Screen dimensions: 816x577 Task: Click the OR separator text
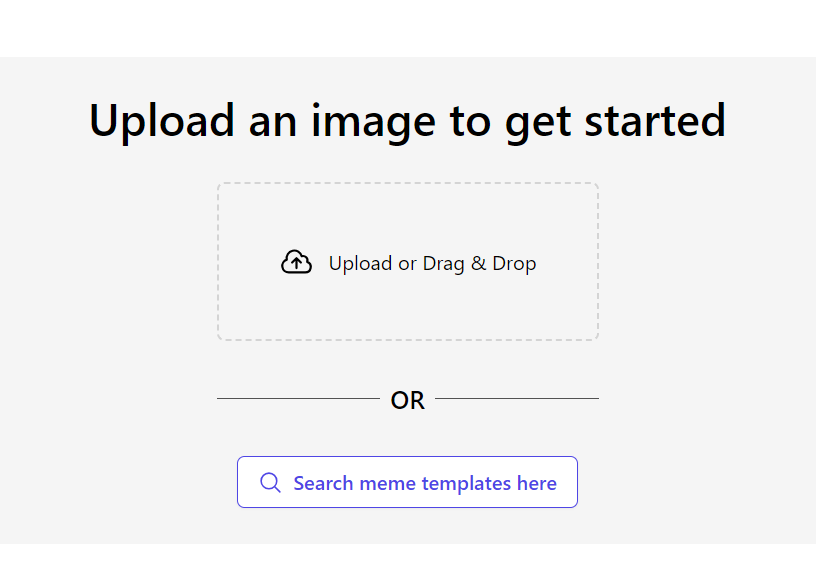(407, 401)
